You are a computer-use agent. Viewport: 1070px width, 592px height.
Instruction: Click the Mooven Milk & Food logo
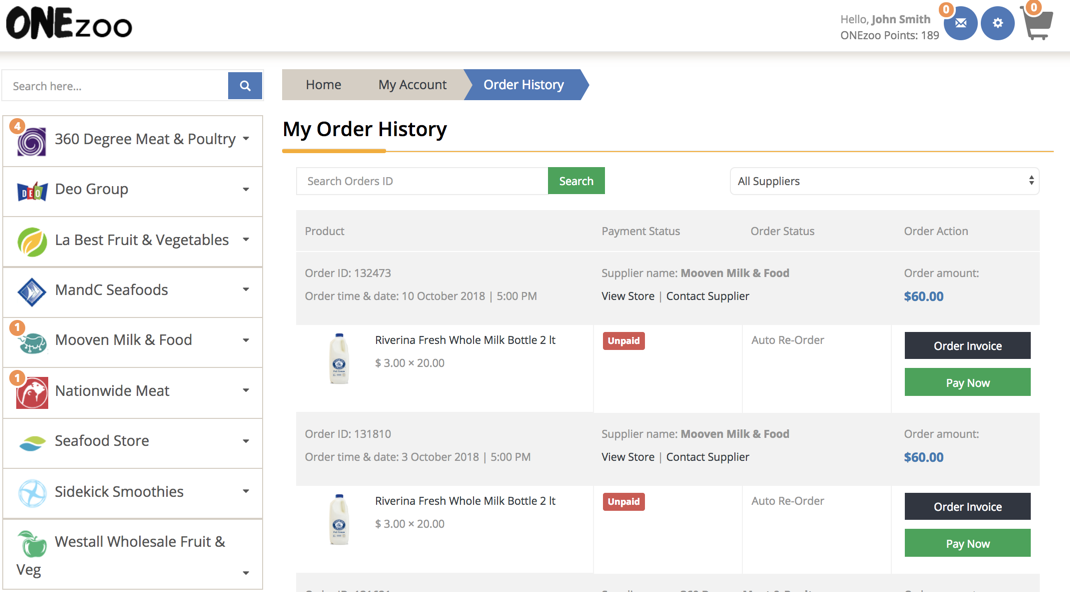coord(32,342)
